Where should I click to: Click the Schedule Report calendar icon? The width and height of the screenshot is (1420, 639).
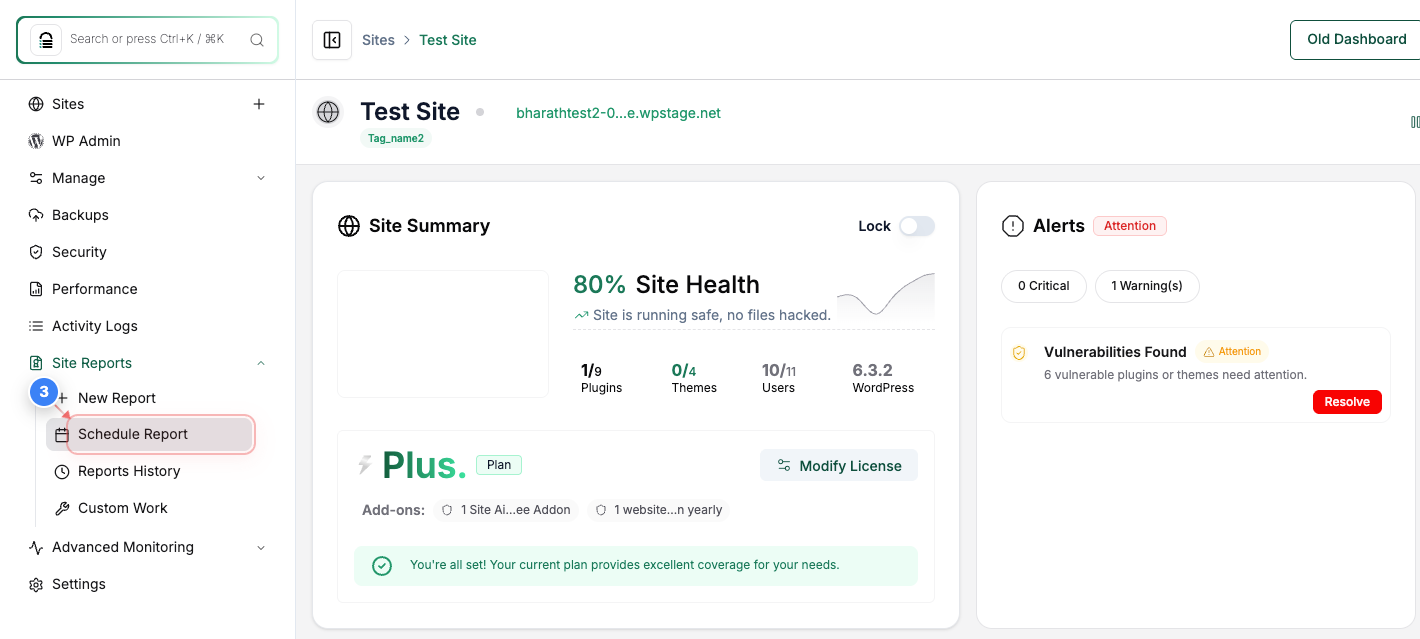[x=62, y=435]
